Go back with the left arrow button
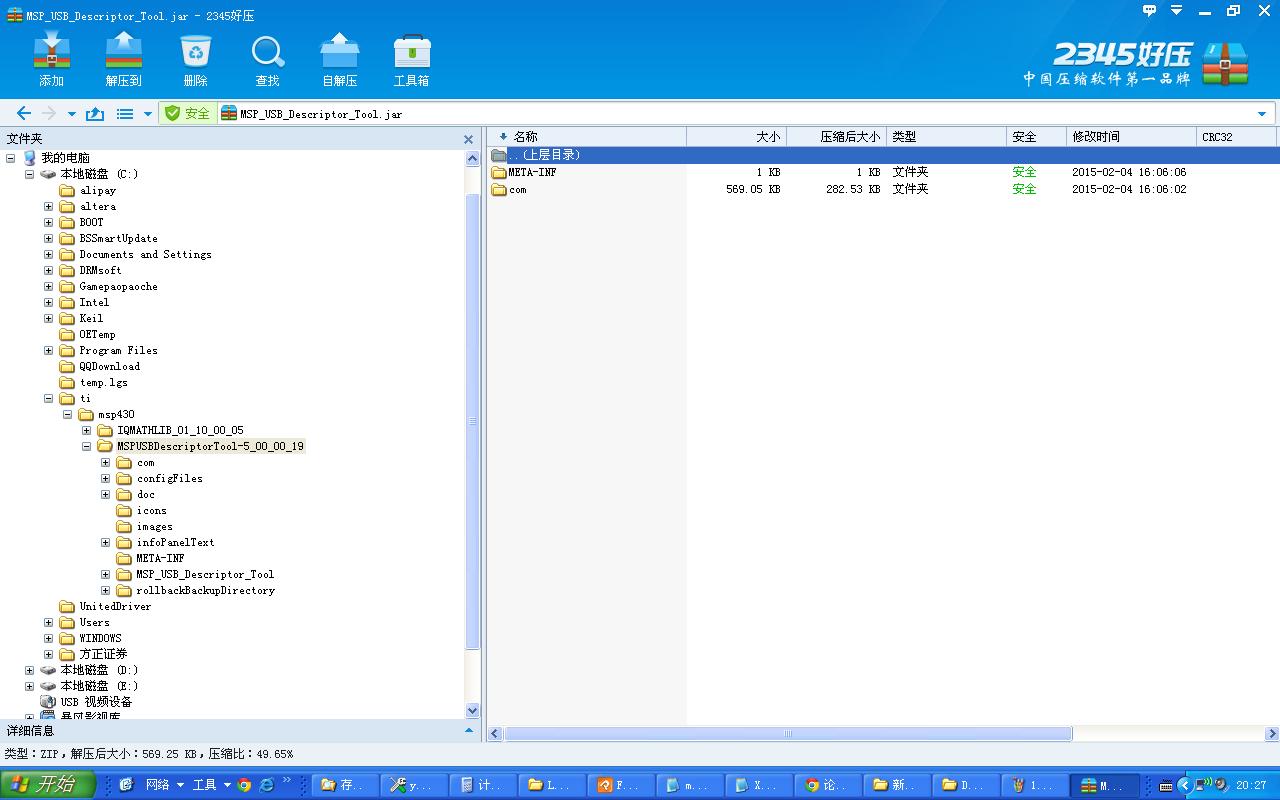 pyautogui.click(x=24, y=114)
